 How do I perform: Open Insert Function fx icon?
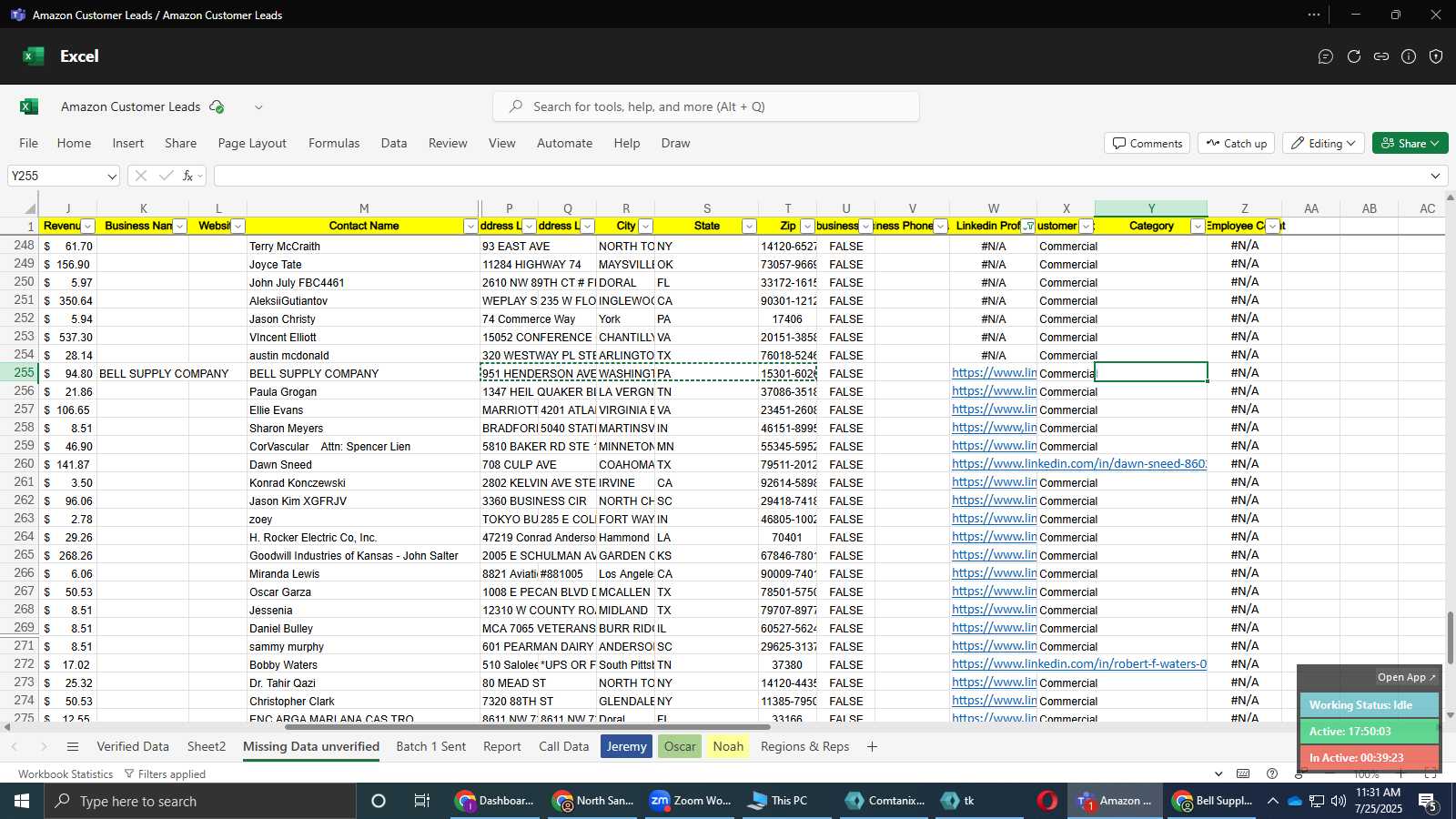pyautogui.click(x=188, y=176)
